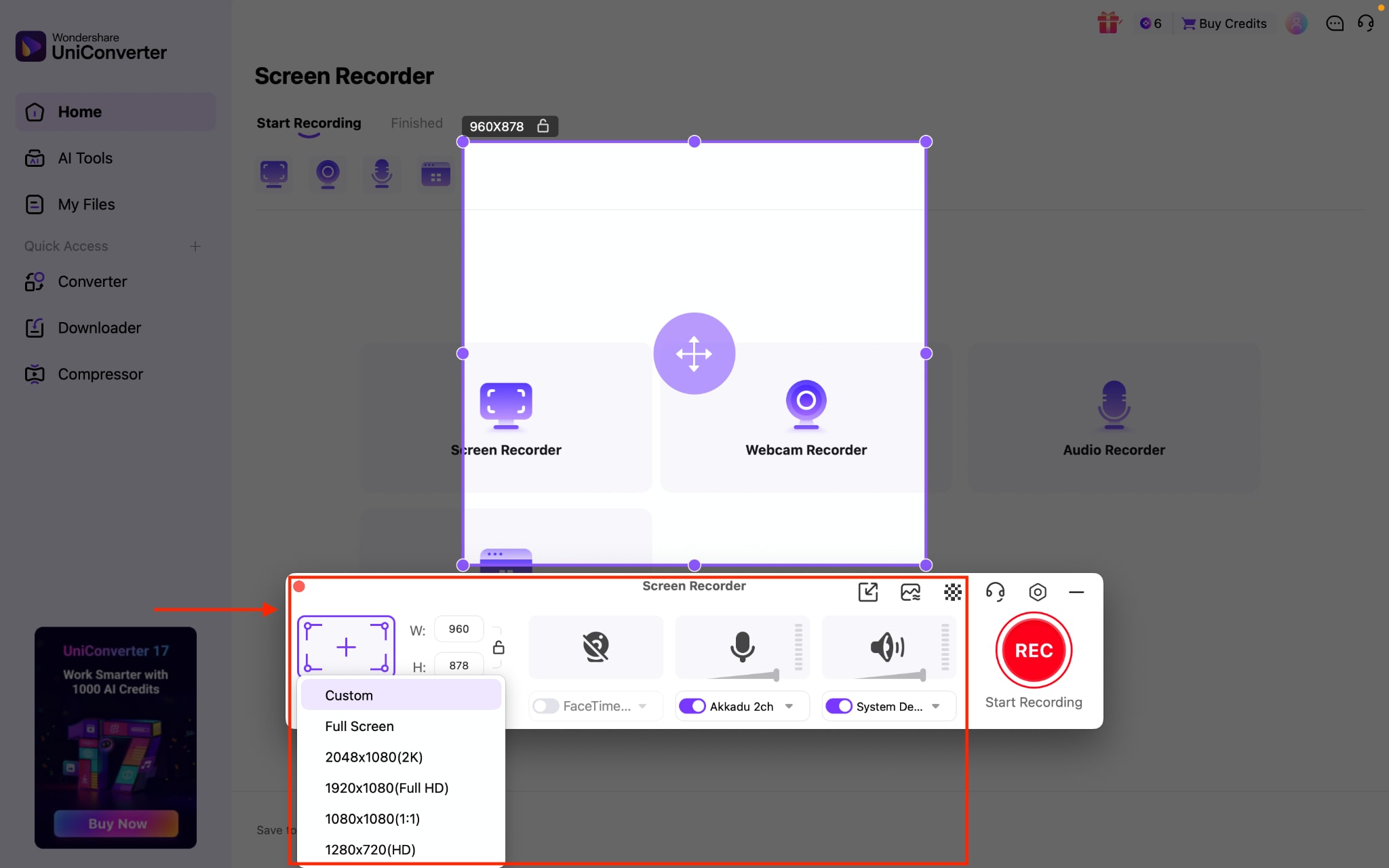The width and height of the screenshot is (1389, 868).
Task: Open Compressor in the sidebar
Action: [x=115, y=374]
